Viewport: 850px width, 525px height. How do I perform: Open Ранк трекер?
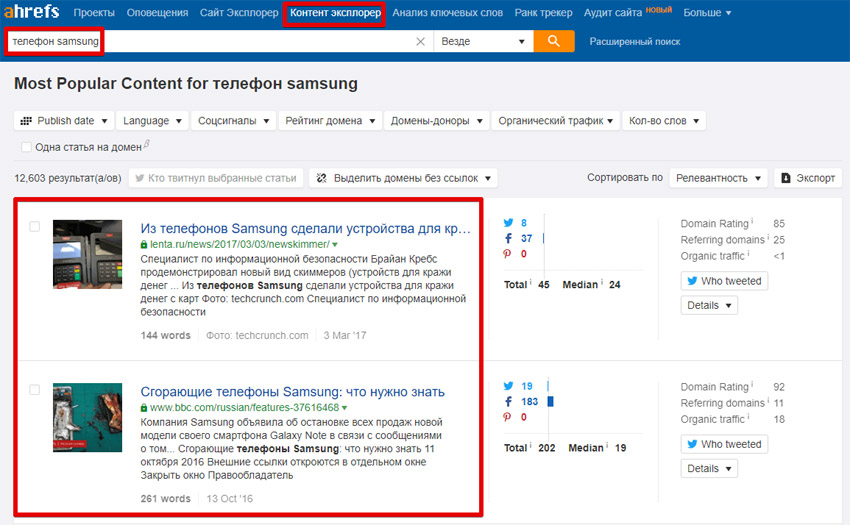coord(543,12)
